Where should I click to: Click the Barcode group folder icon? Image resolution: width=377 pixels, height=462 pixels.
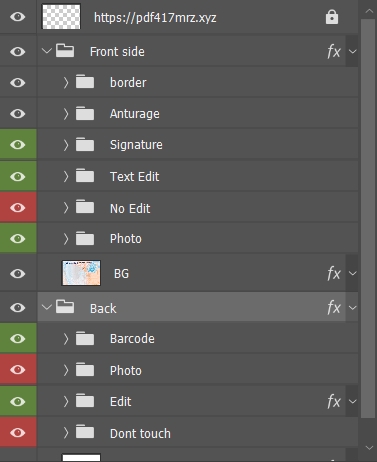(x=85, y=338)
